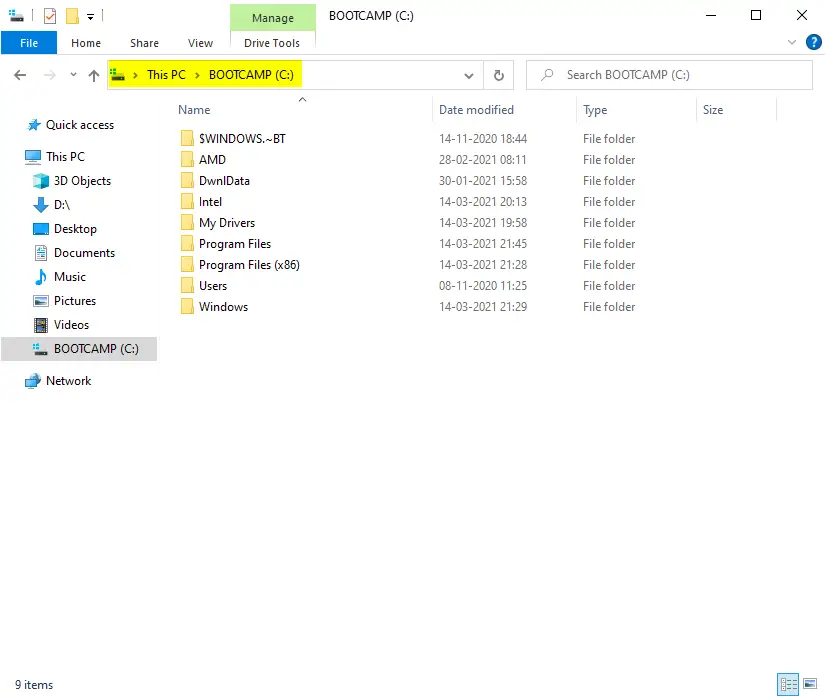This screenshot has height=697, width=826.
Task: Click the Videos film strip icon
Action: (x=41, y=325)
